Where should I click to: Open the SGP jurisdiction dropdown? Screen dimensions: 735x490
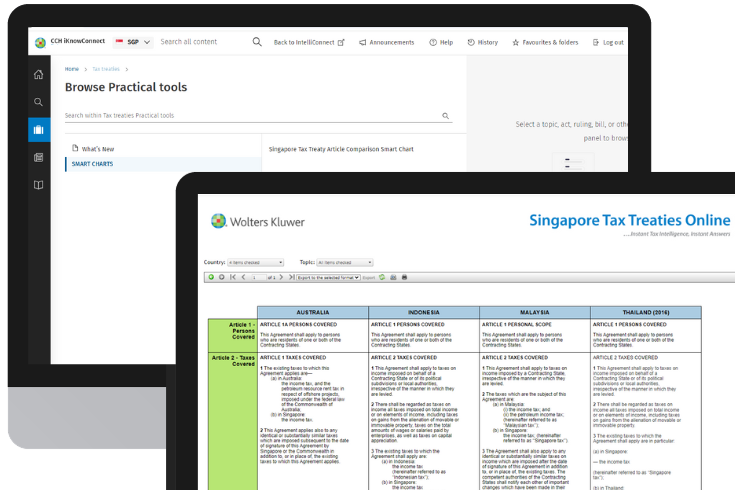tap(134, 42)
